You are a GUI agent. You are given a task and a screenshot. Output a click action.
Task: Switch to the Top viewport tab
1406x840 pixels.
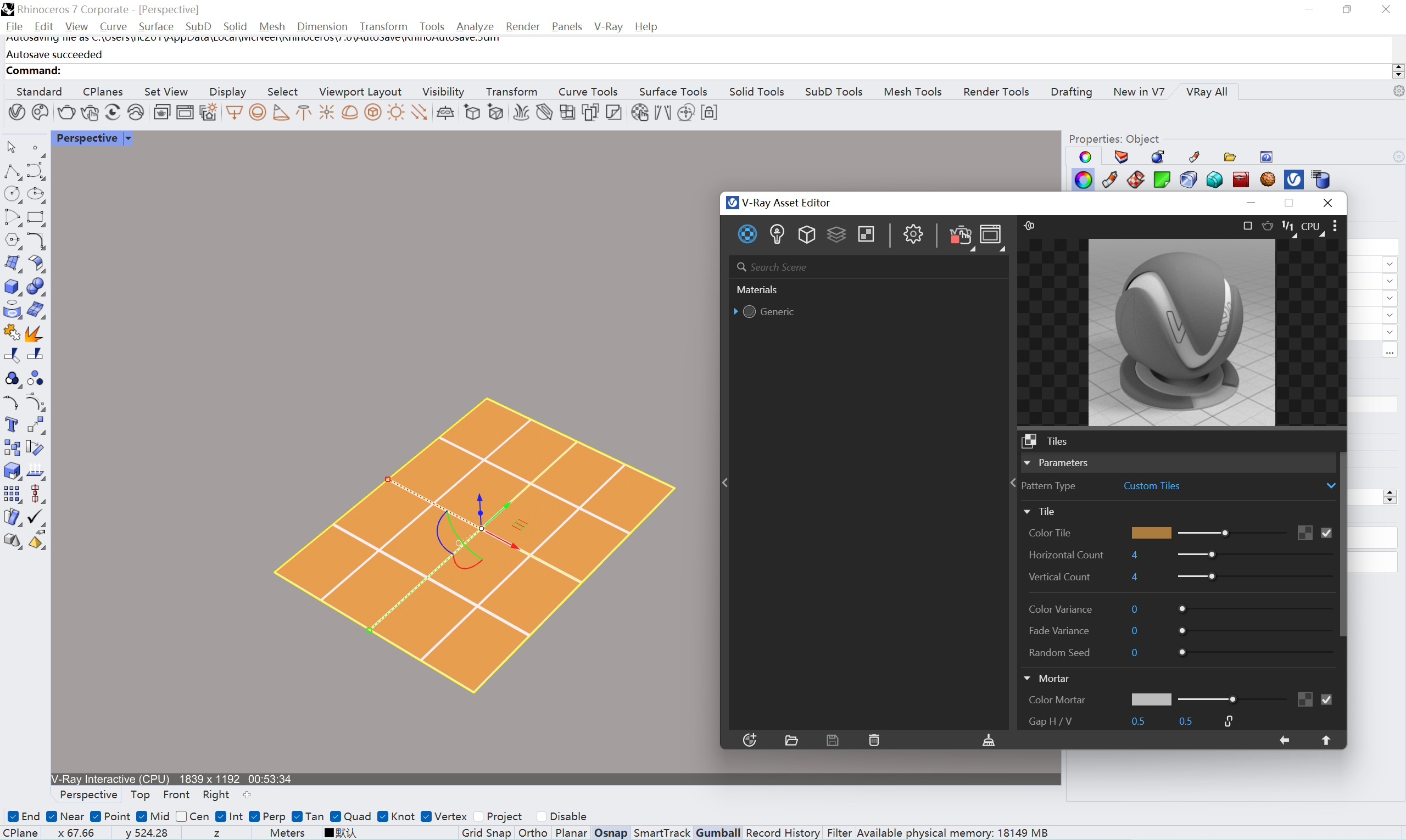(140, 795)
